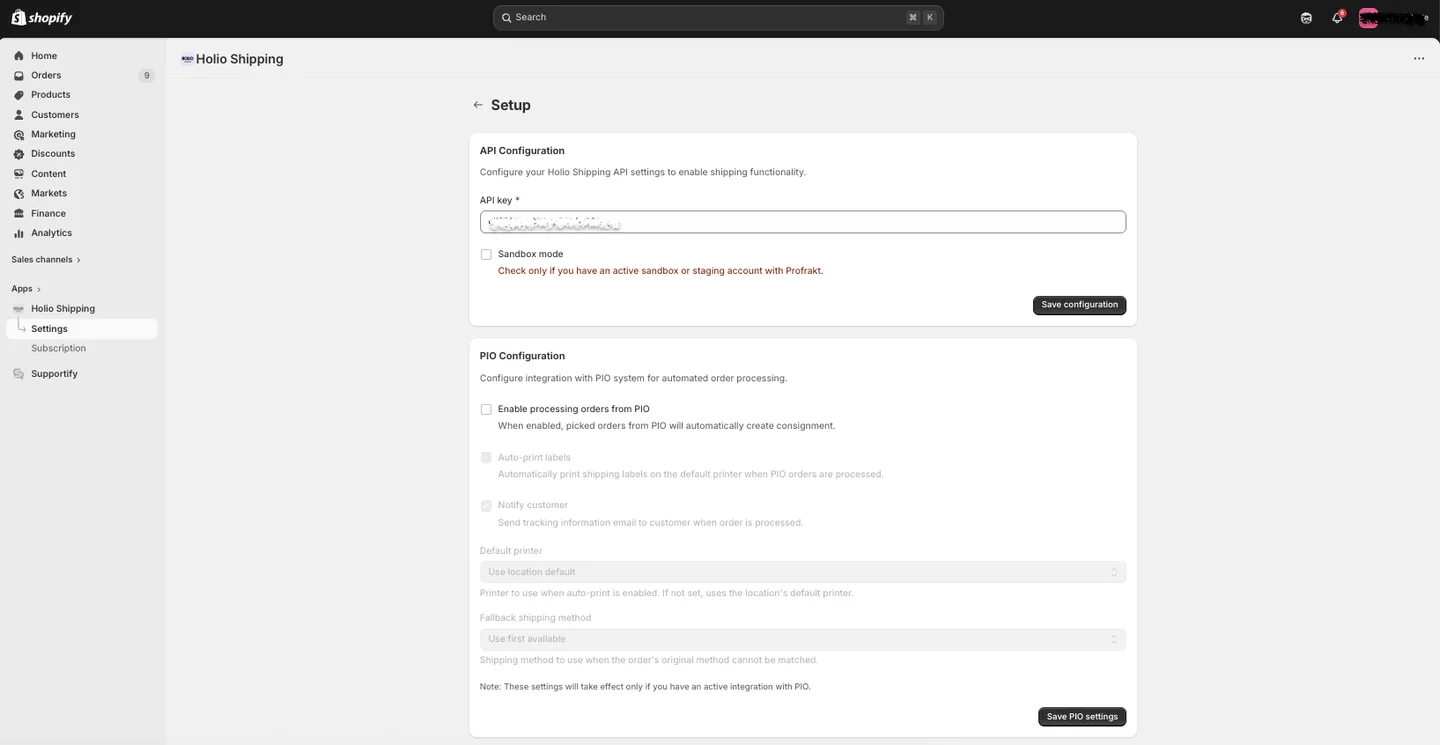This screenshot has height=745, width=1440.
Task: Toggle the Auto-print labels checkbox
Action: tap(486, 458)
